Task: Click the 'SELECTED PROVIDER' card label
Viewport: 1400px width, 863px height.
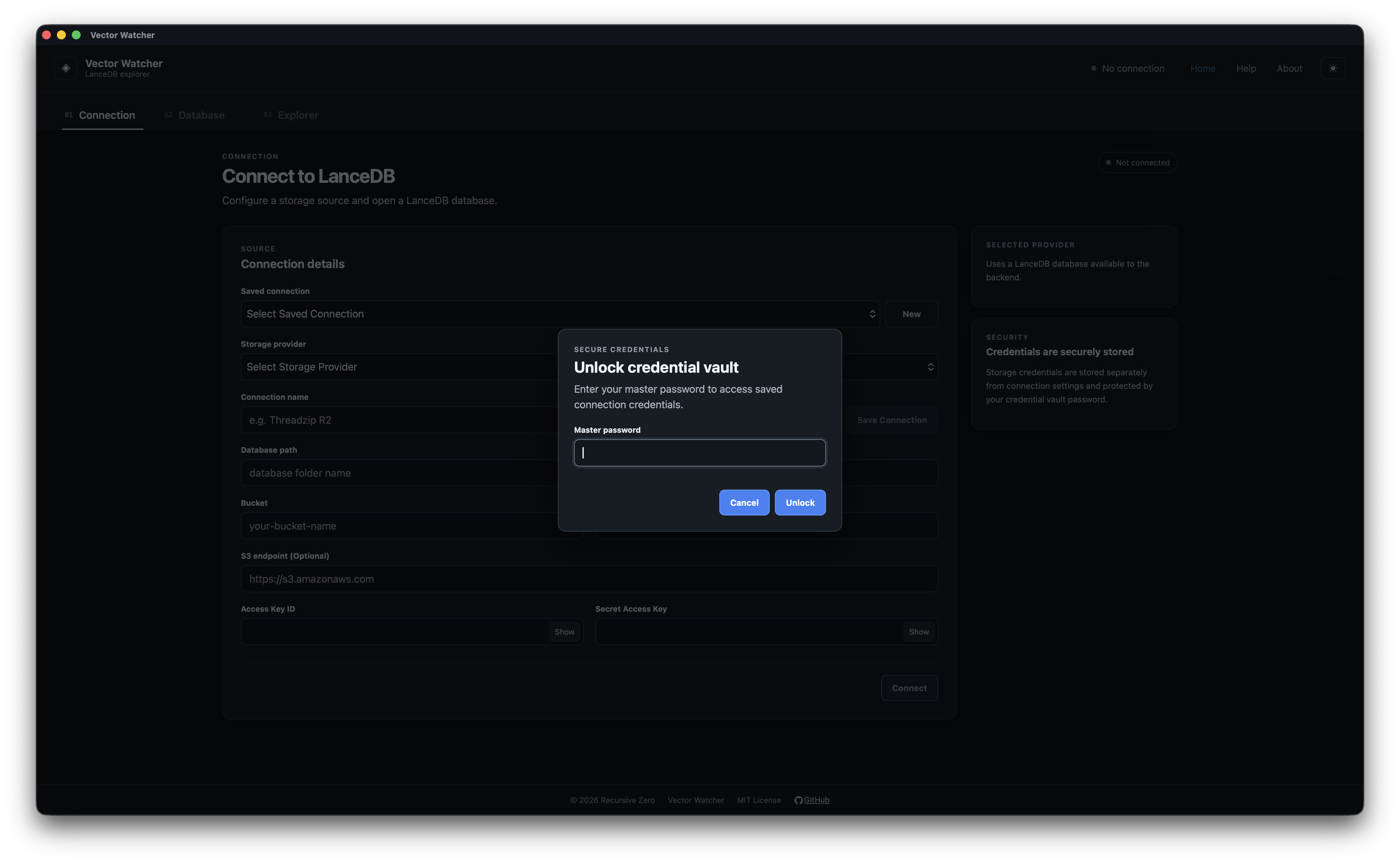Action: [x=1030, y=245]
